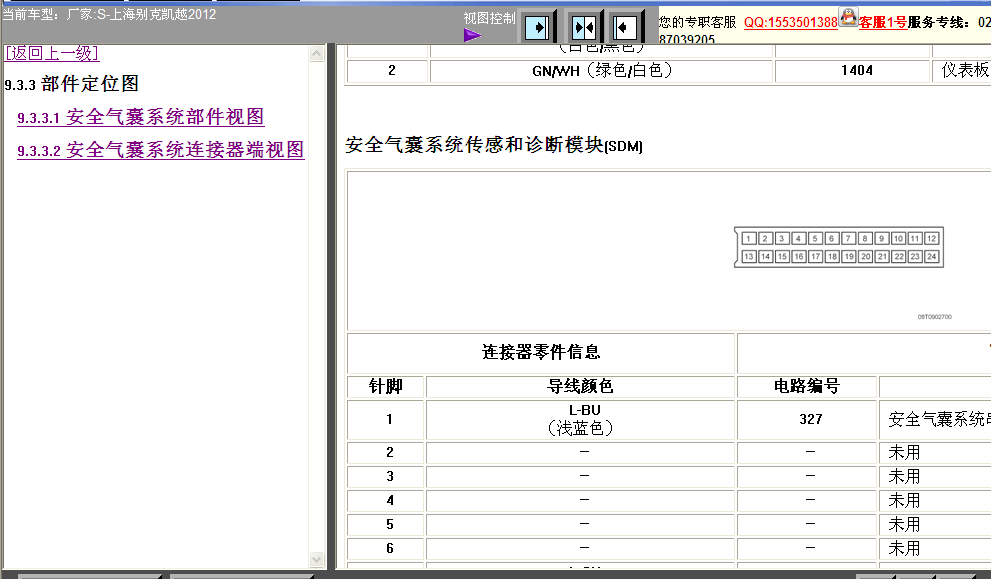Click the inward-arrows split view button

[x=583, y=26]
